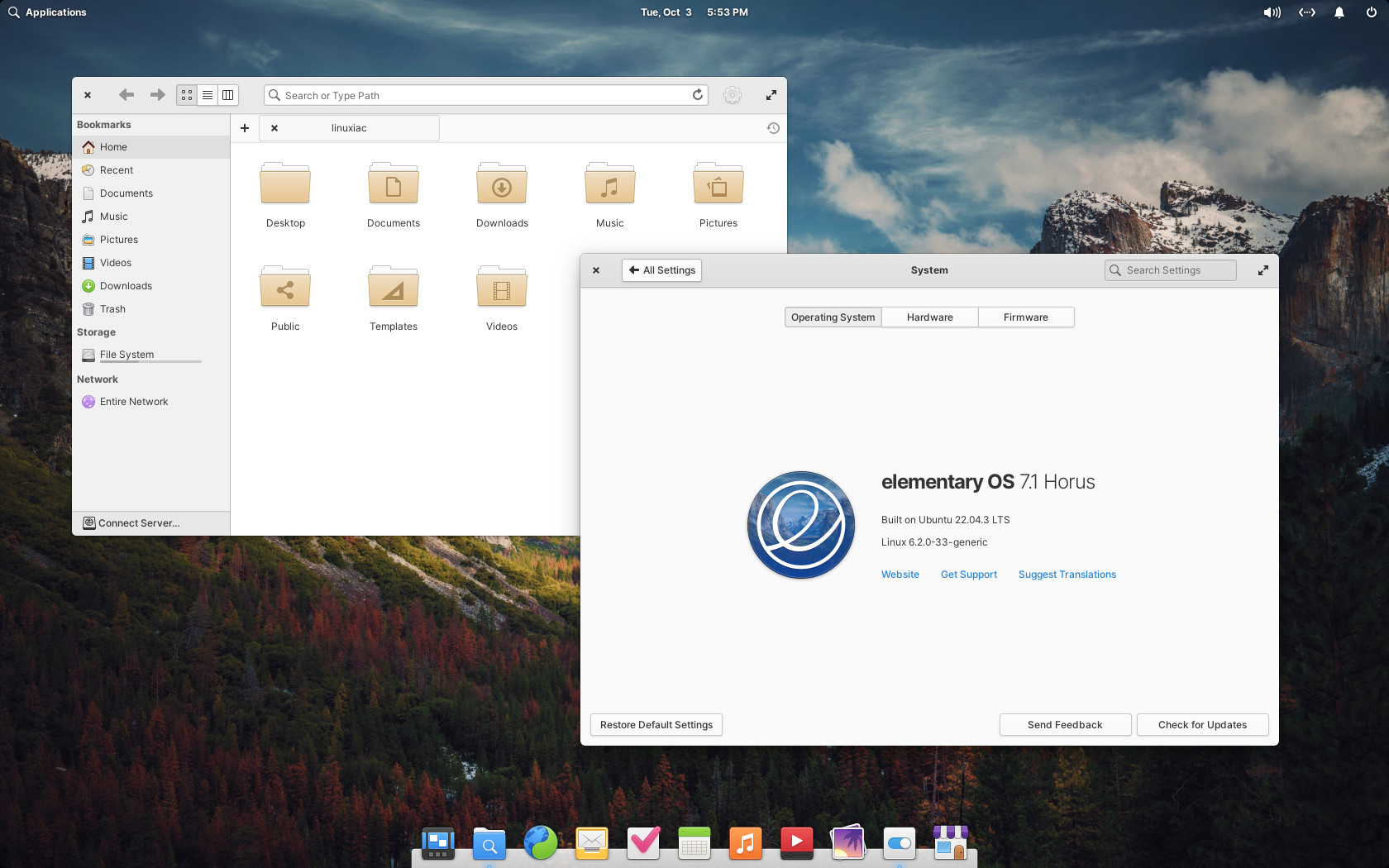Open Videos bookmark in sidebar

click(150, 263)
